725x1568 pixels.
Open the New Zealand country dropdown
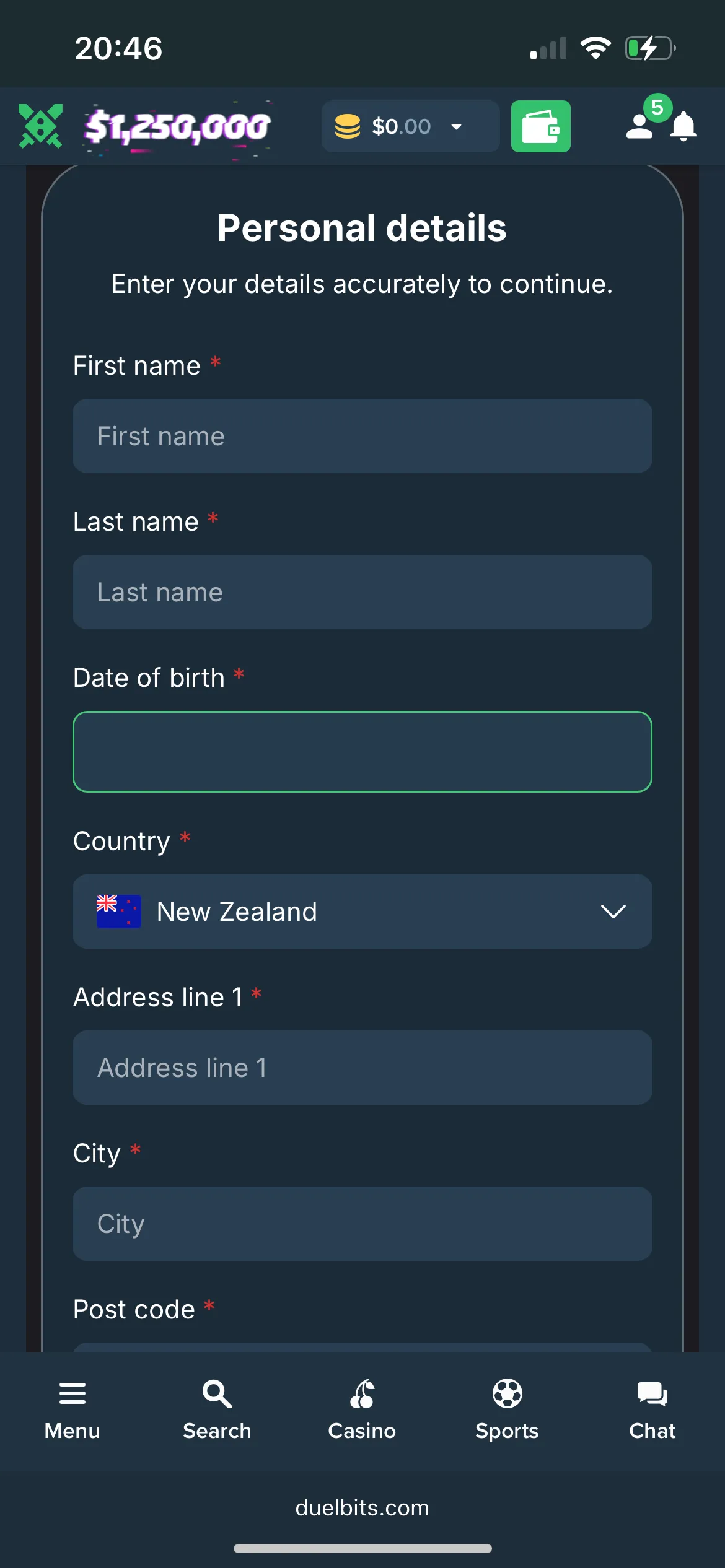click(x=362, y=912)
